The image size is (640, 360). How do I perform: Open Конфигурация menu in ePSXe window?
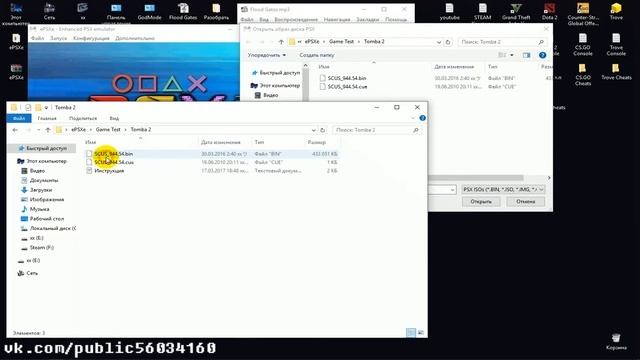coord(91,38)
